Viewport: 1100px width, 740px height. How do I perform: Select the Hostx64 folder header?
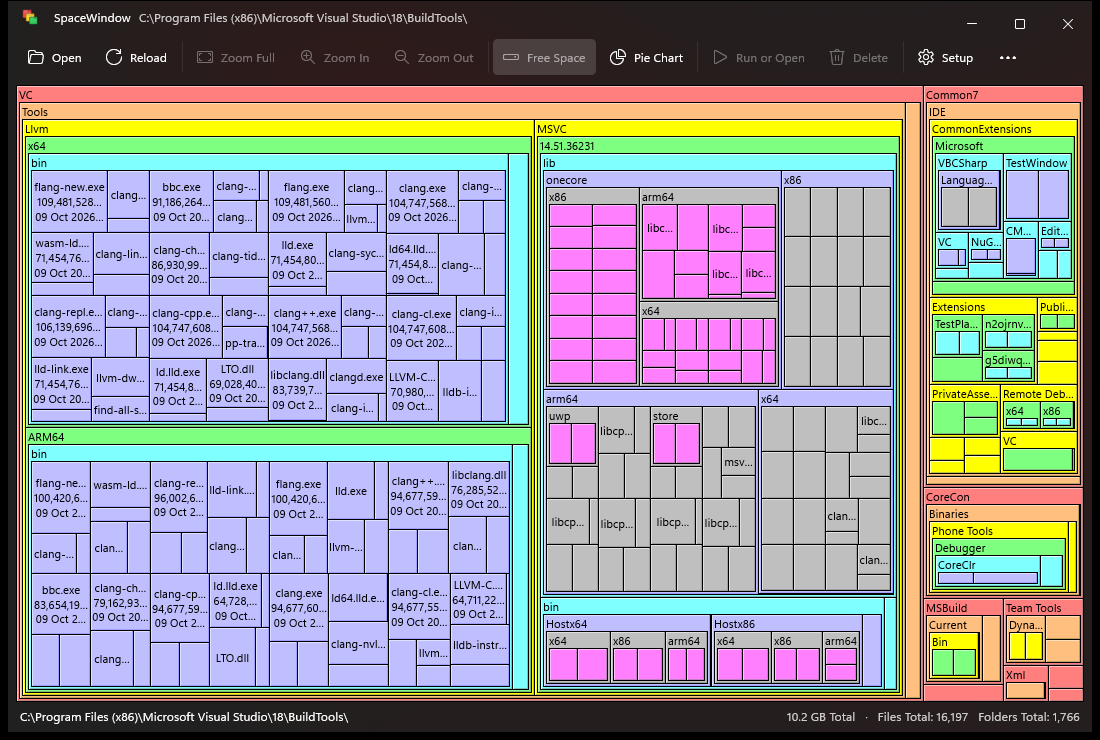pyautogui.click(x=627, y=624)
